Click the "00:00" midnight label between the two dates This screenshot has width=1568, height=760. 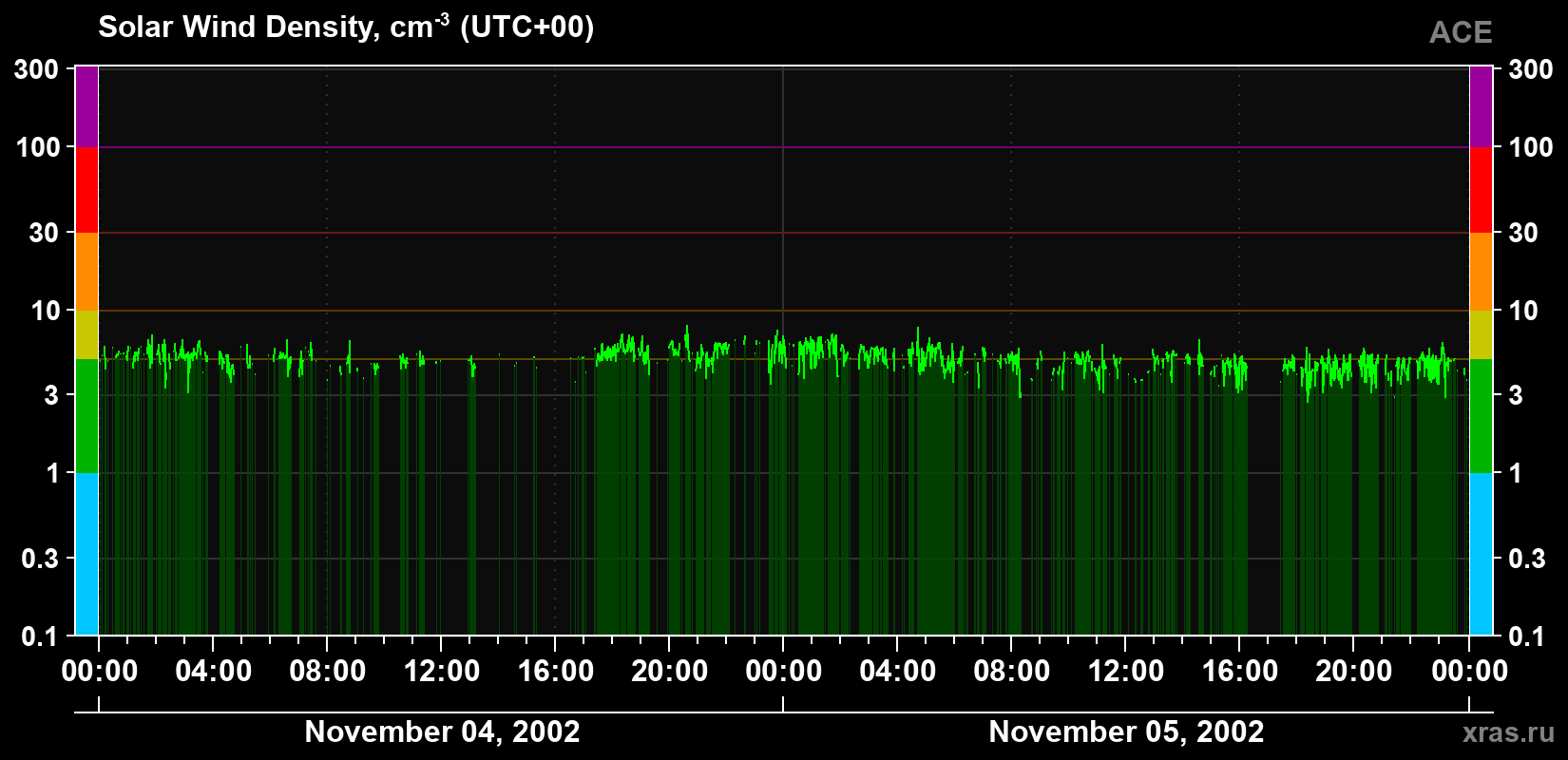(784, 672)
